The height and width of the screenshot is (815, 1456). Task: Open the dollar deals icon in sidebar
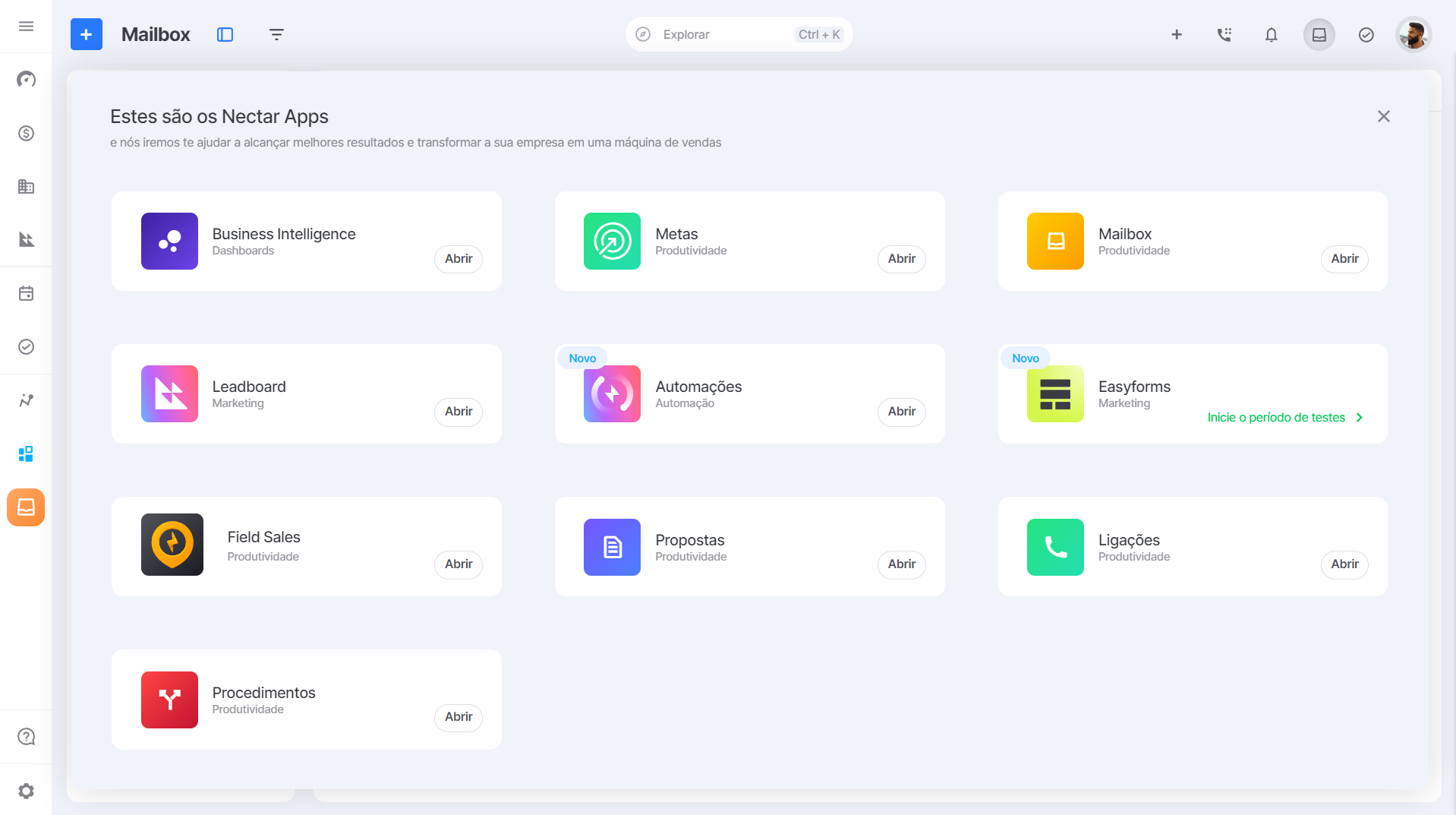pyautogui.click(x=26, y=133)
